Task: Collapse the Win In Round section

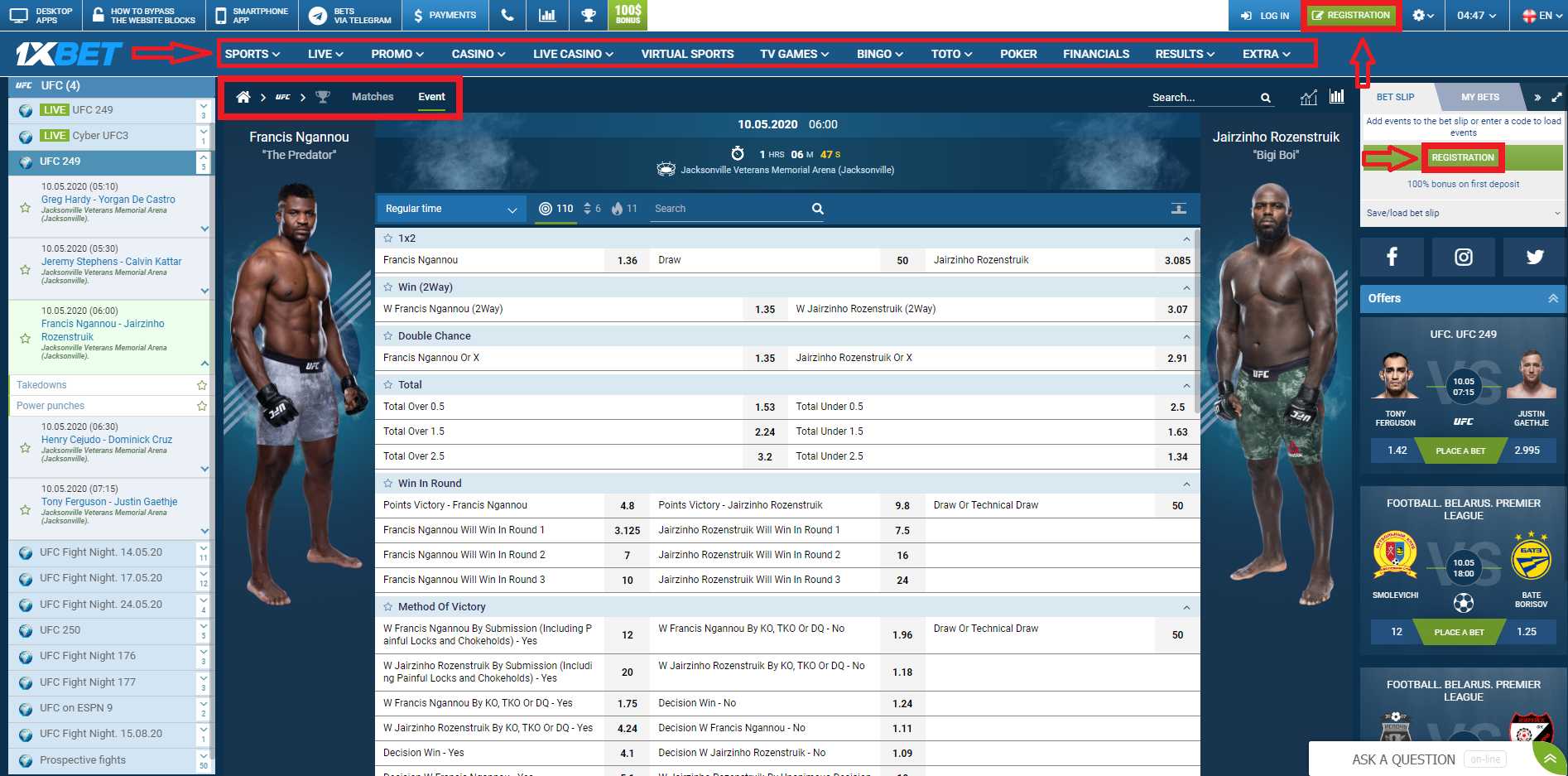Action: tap(1186, 484)
